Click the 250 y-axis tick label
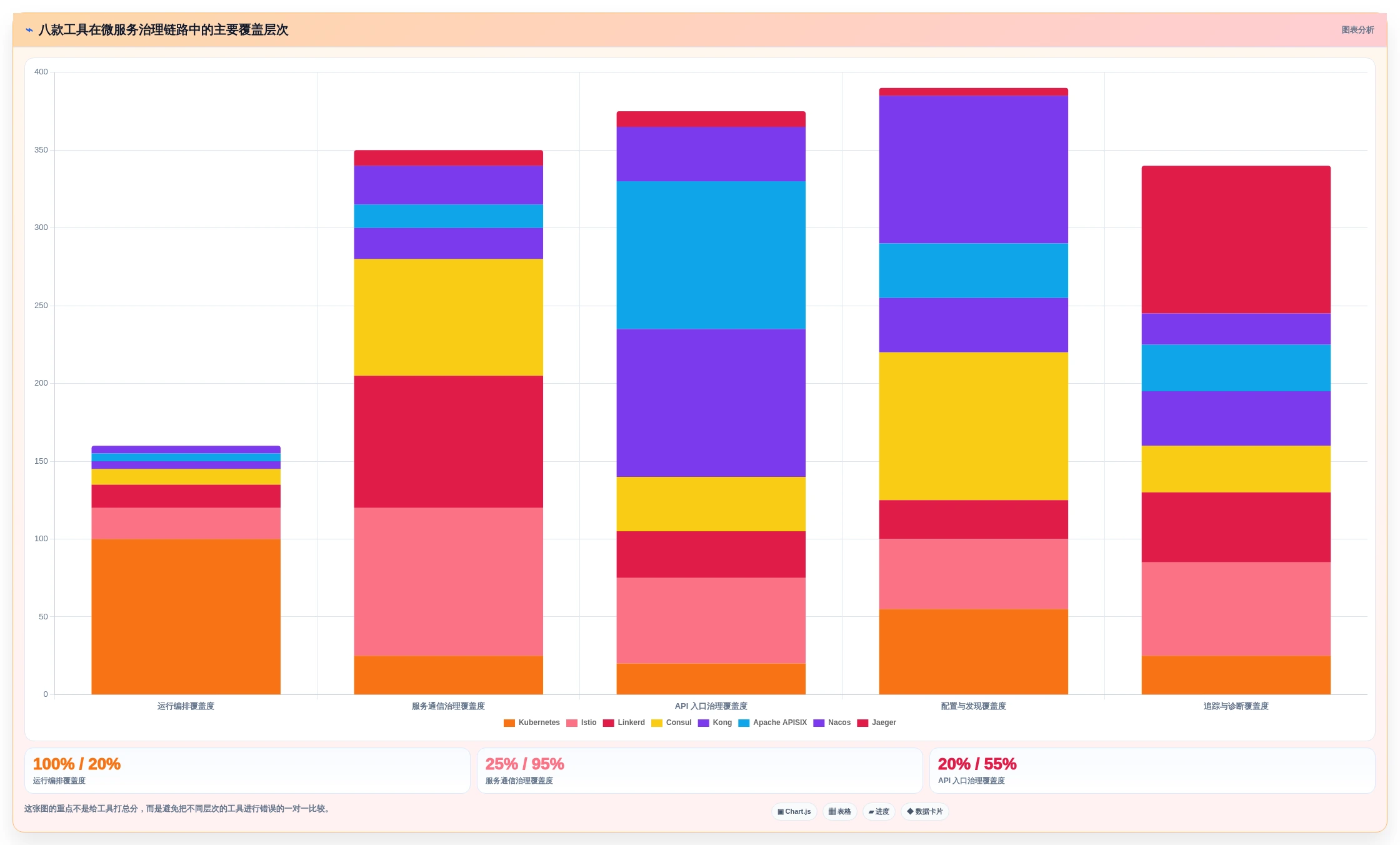This screenshot has width=1400, height=845. (x=41, y=306)
